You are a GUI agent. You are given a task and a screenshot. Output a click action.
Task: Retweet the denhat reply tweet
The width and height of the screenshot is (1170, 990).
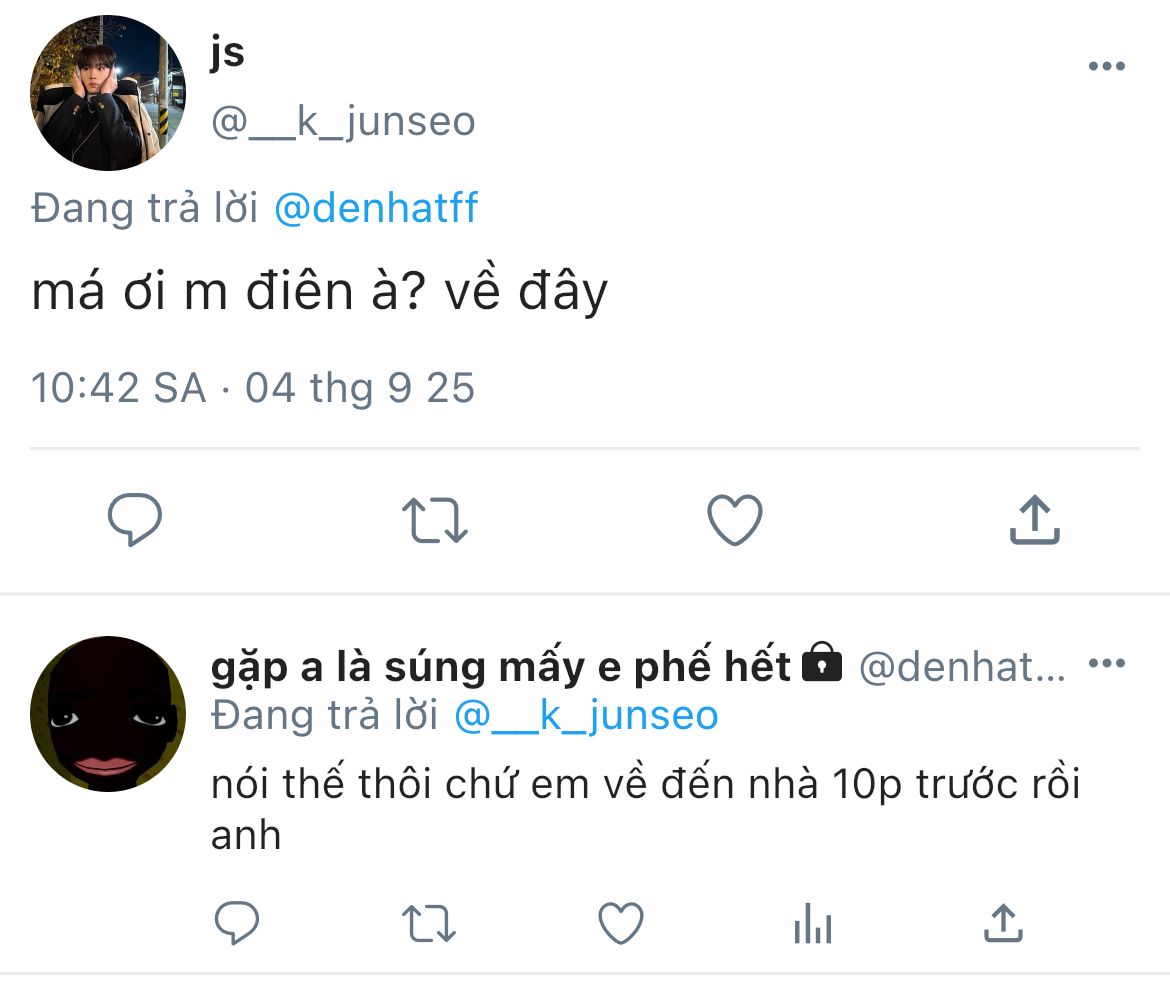(x=430, y=922)
